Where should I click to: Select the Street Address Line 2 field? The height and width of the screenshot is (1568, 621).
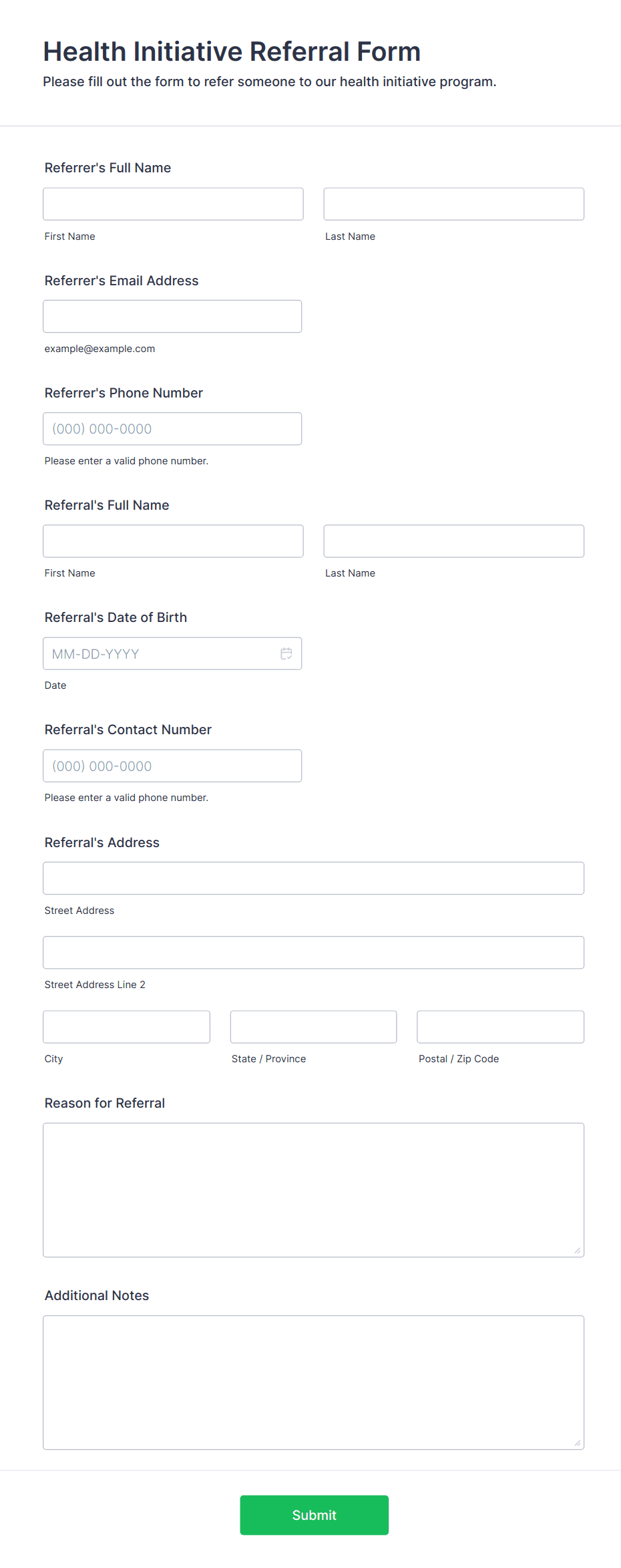pyautogui.click(x=313, y=952)
